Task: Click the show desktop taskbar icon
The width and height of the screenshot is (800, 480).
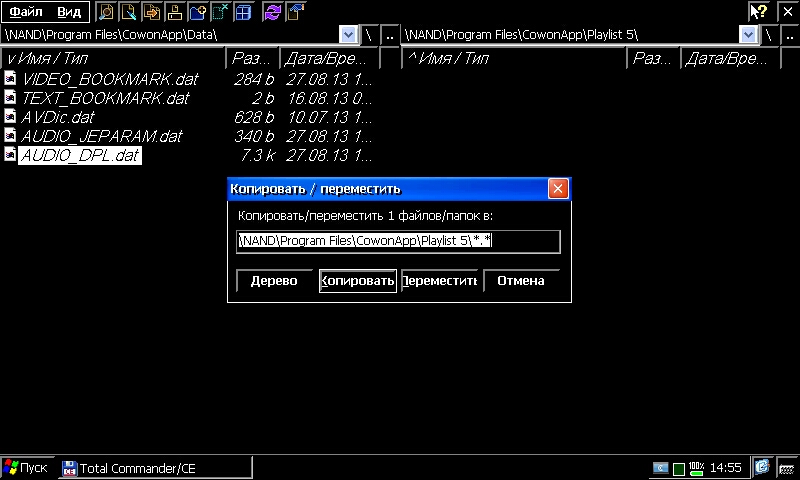Action: click(x=762, y=467)
